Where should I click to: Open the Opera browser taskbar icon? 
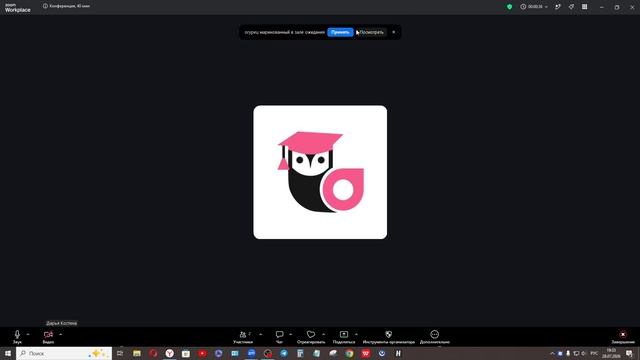(153, 353)
